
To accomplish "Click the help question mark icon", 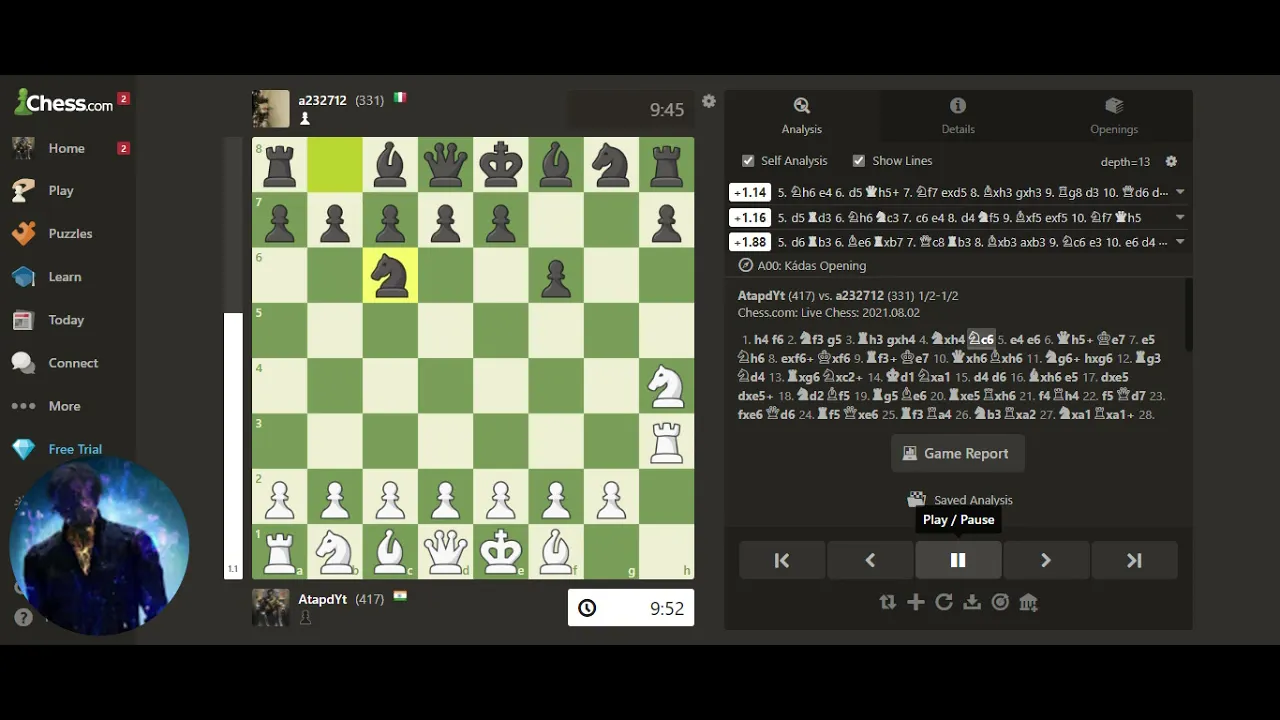I will tap(23, 617).
